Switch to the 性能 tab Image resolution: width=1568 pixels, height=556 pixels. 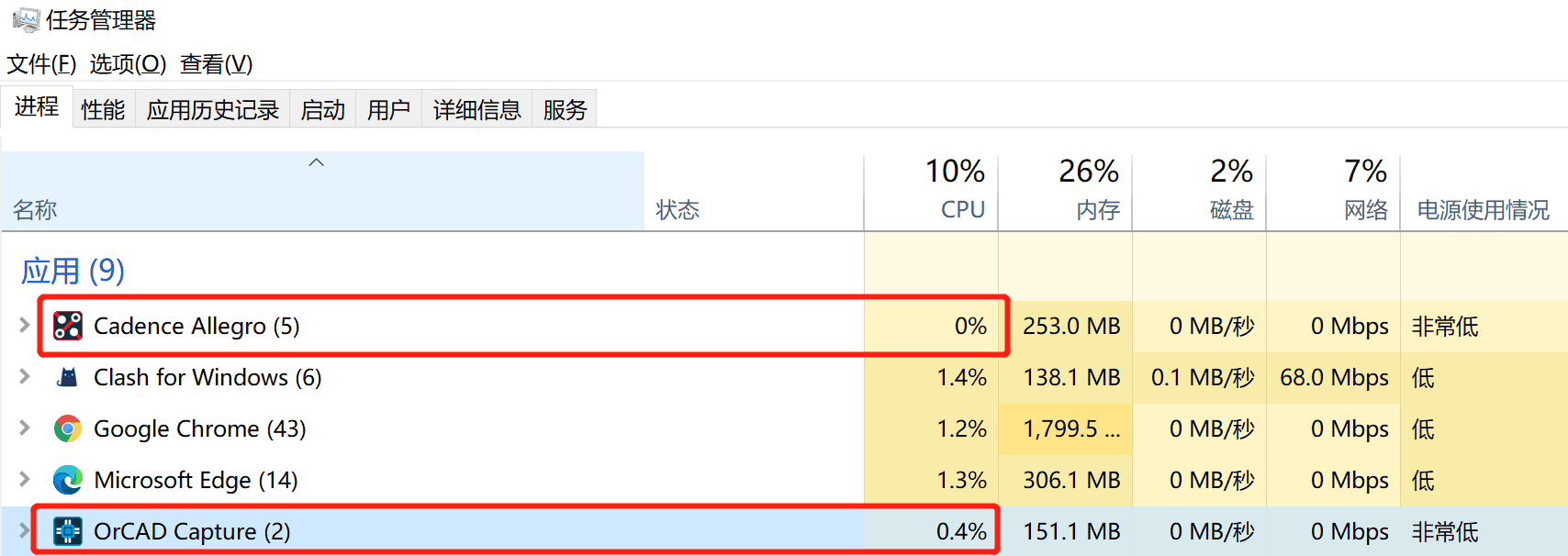[103, 109]
